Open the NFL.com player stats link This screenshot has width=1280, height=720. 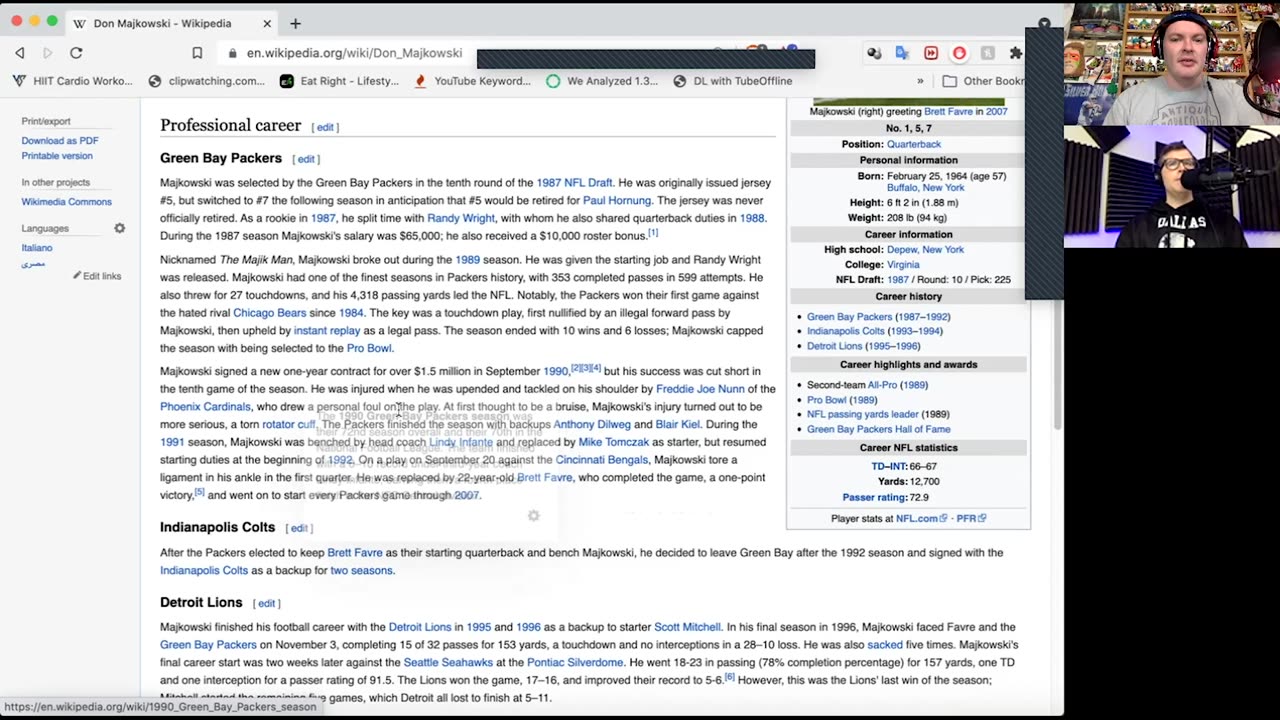922,519
